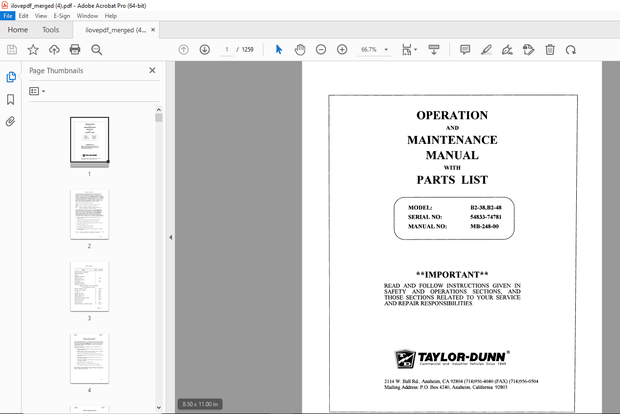This screenshot has height=414, width=620.
Task: Close the Page Thumbnails panel
Action: (x=152, y=70)
